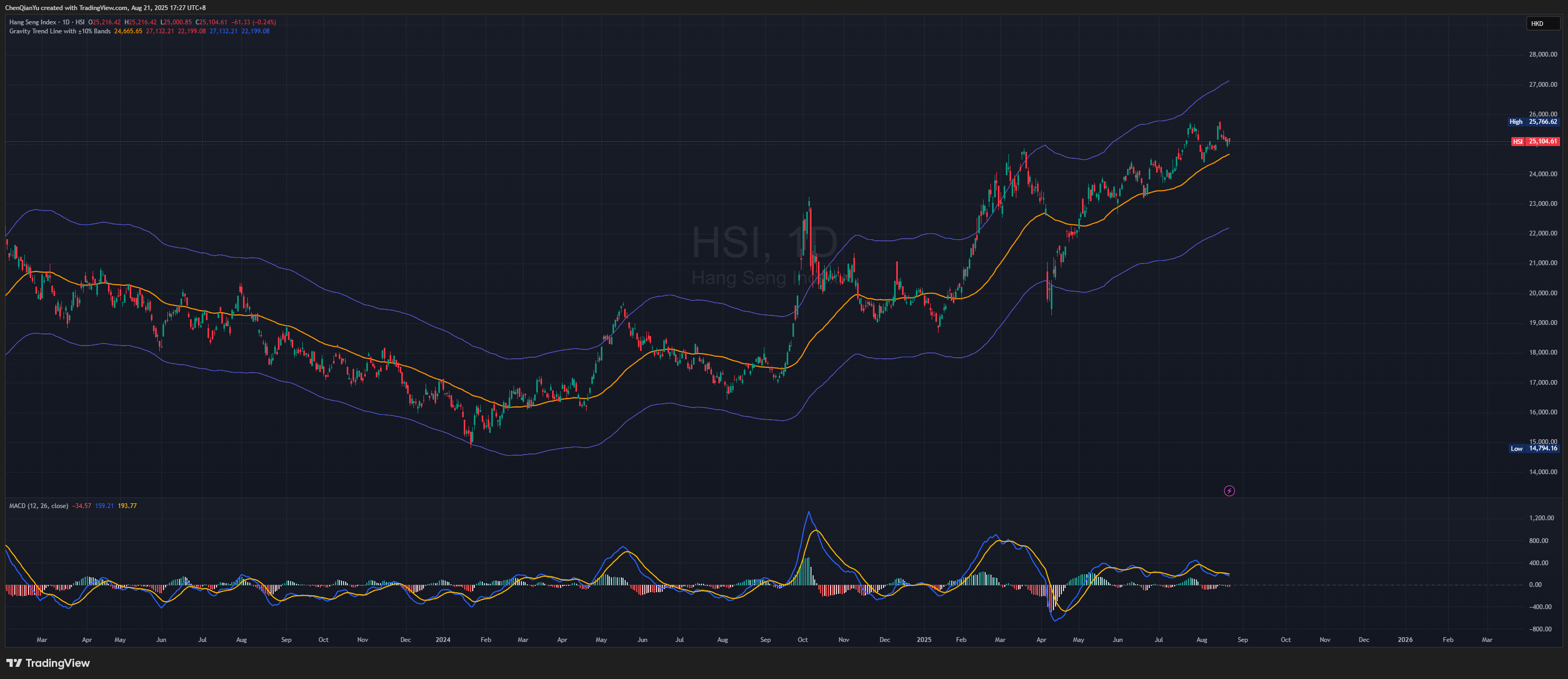Click the 2025 label on the time axis
Screen dimensions: 1568x679
point(924,639)
